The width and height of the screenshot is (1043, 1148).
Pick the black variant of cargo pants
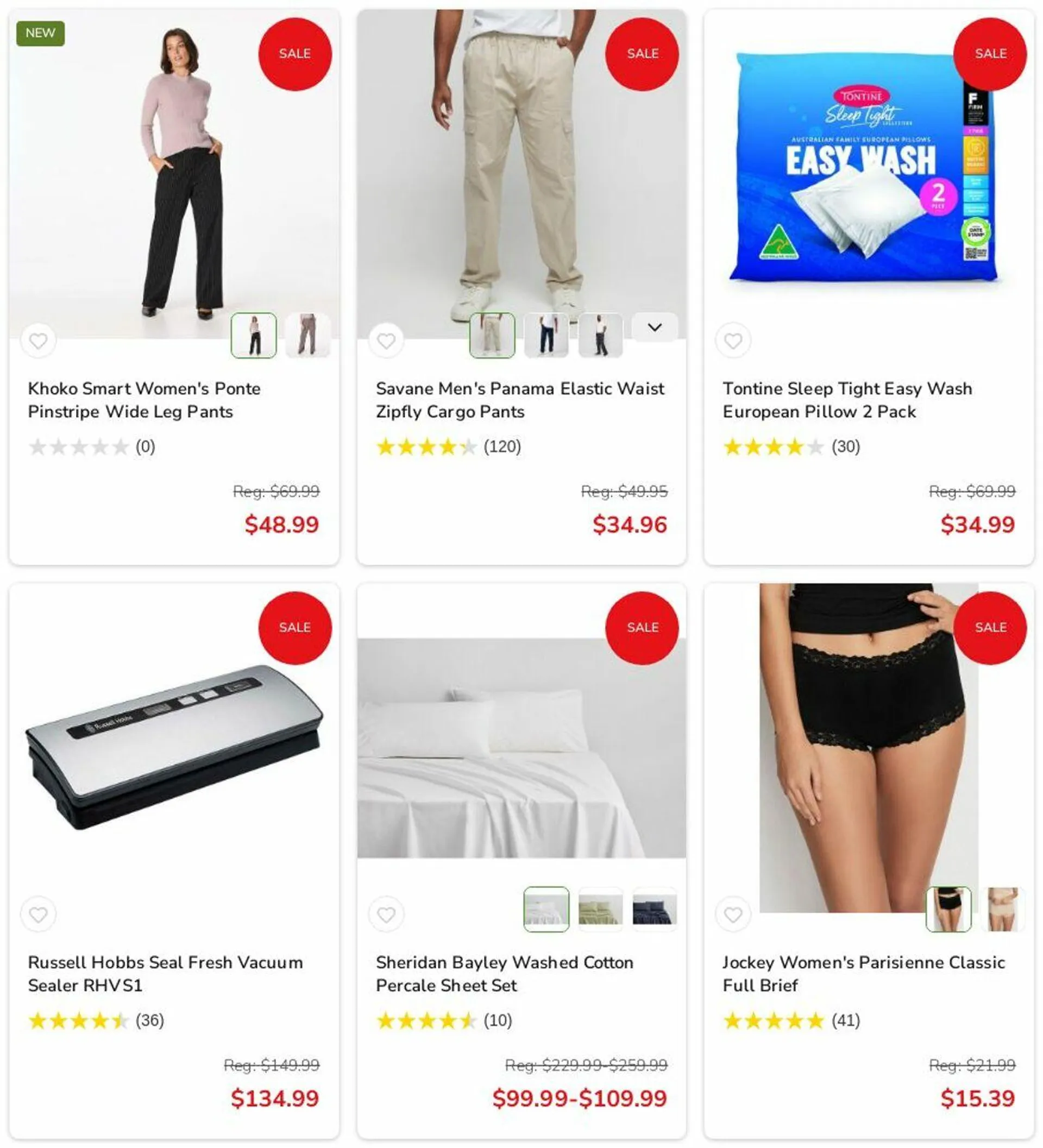(600, 336)
